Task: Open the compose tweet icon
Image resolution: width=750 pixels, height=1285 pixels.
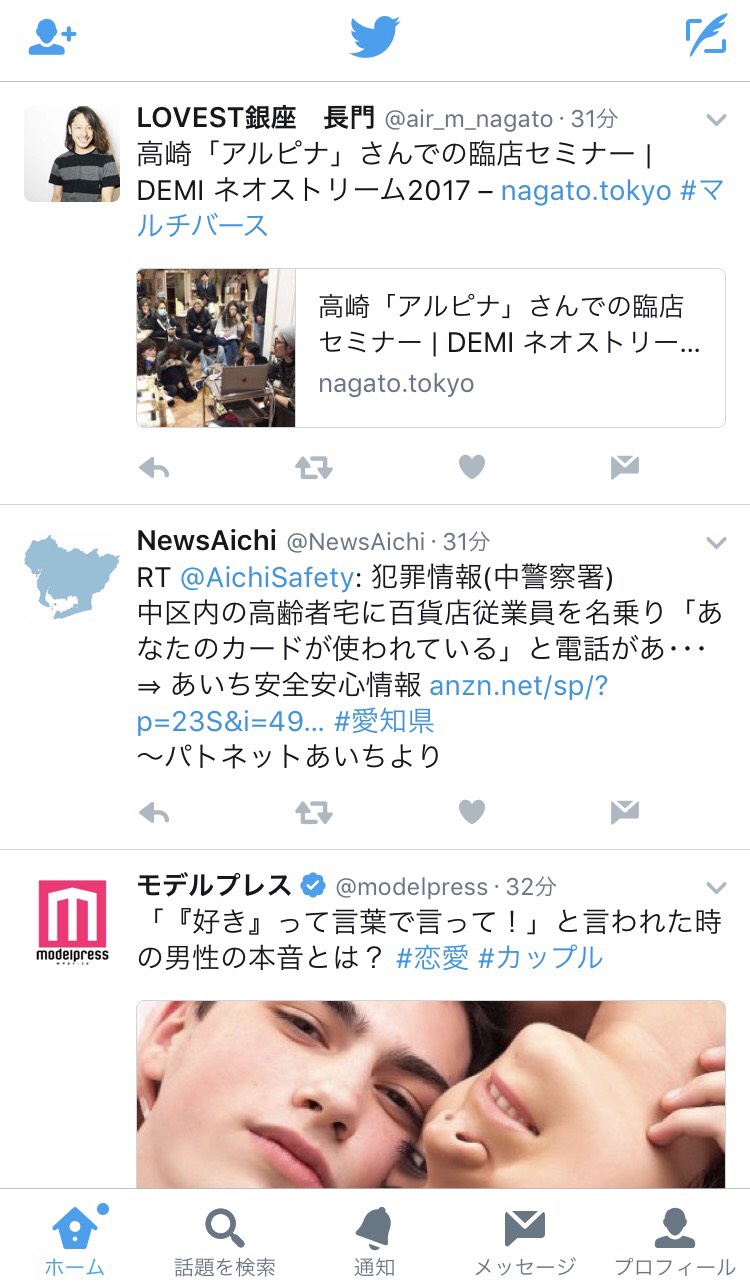Action: [x=706, y=37]
